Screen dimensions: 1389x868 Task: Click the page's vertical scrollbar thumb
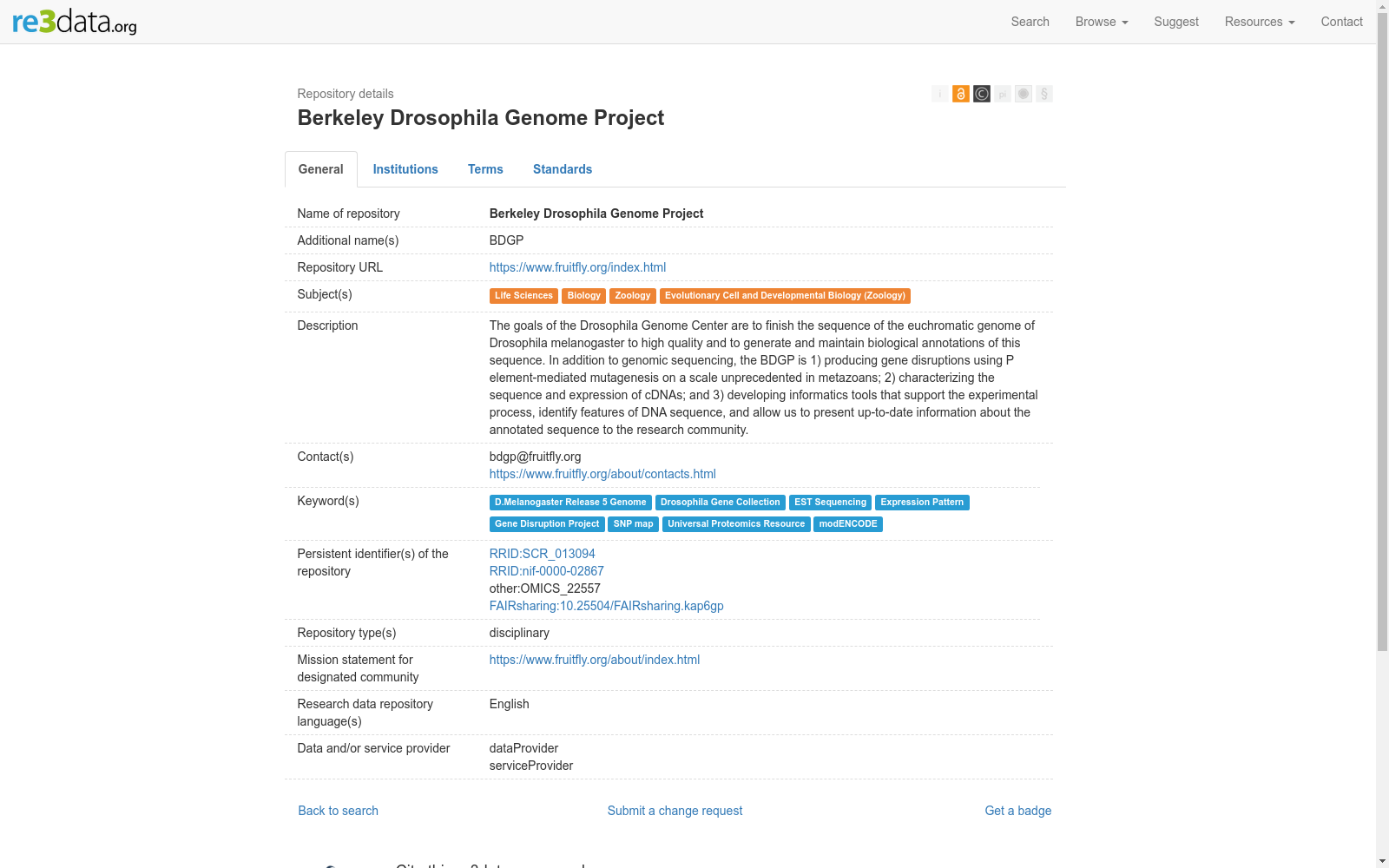1382,332
